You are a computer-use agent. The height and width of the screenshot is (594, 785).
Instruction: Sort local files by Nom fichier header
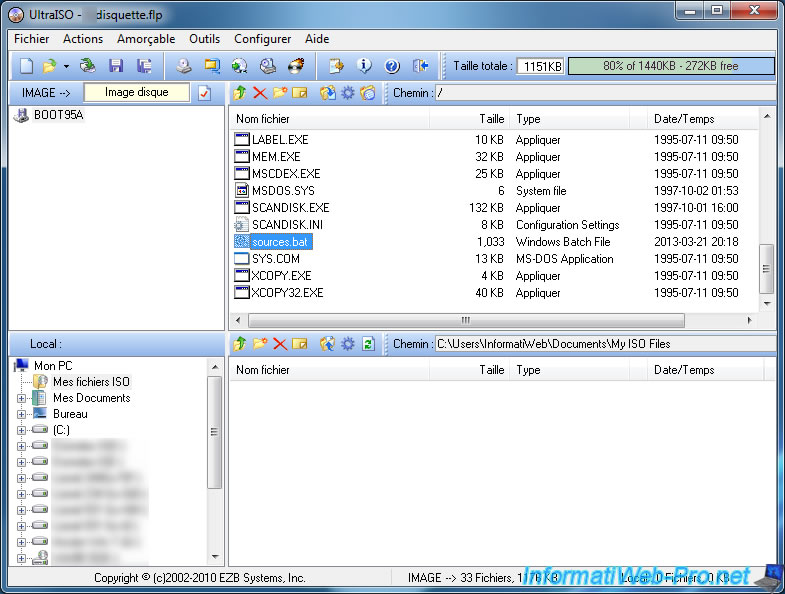click(330, 370)
